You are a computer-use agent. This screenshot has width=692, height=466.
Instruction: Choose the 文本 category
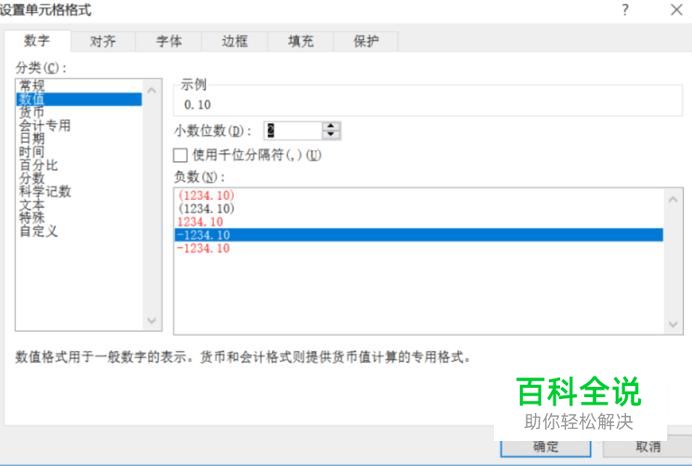pos(79,204)
